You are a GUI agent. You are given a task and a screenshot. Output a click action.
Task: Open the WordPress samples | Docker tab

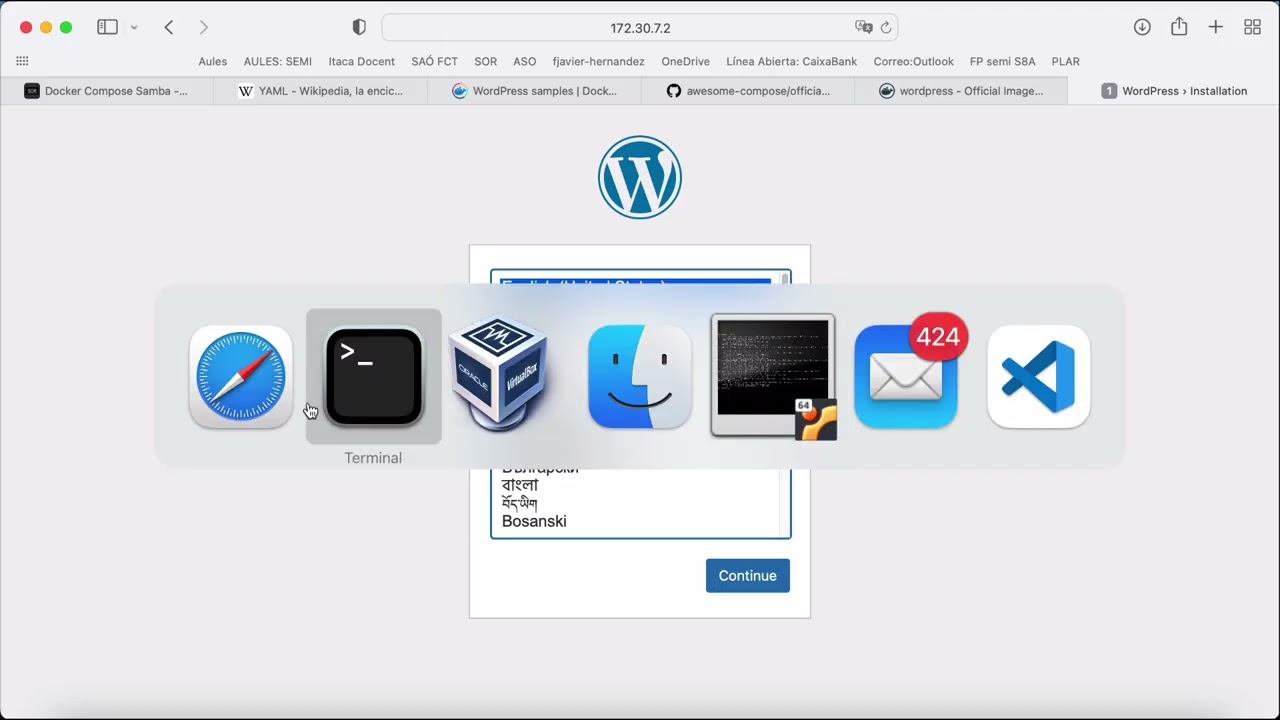tap(534, 91)
